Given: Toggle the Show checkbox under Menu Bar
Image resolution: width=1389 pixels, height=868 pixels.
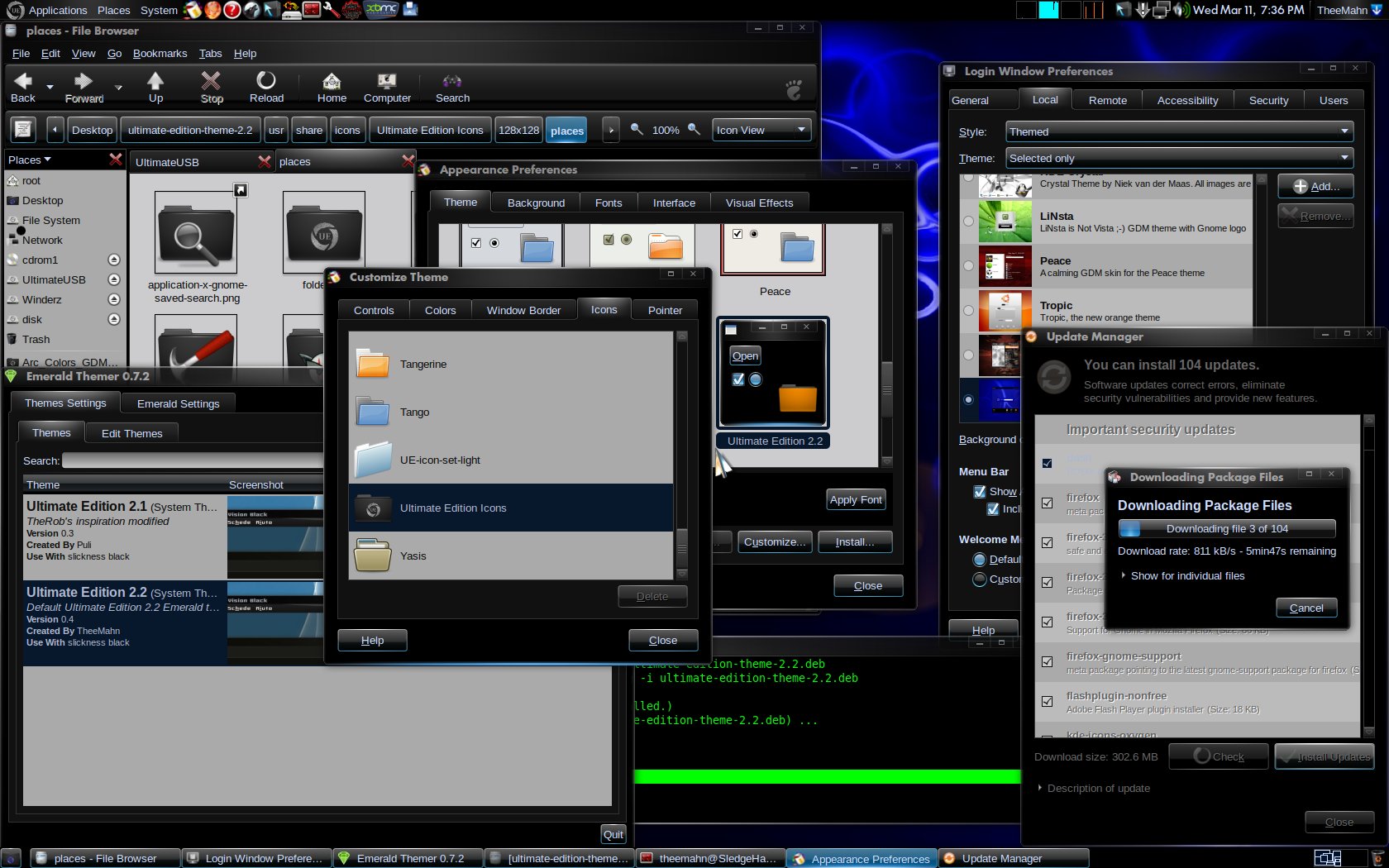Looking at the screenshot, I should [x=980, y=491].
